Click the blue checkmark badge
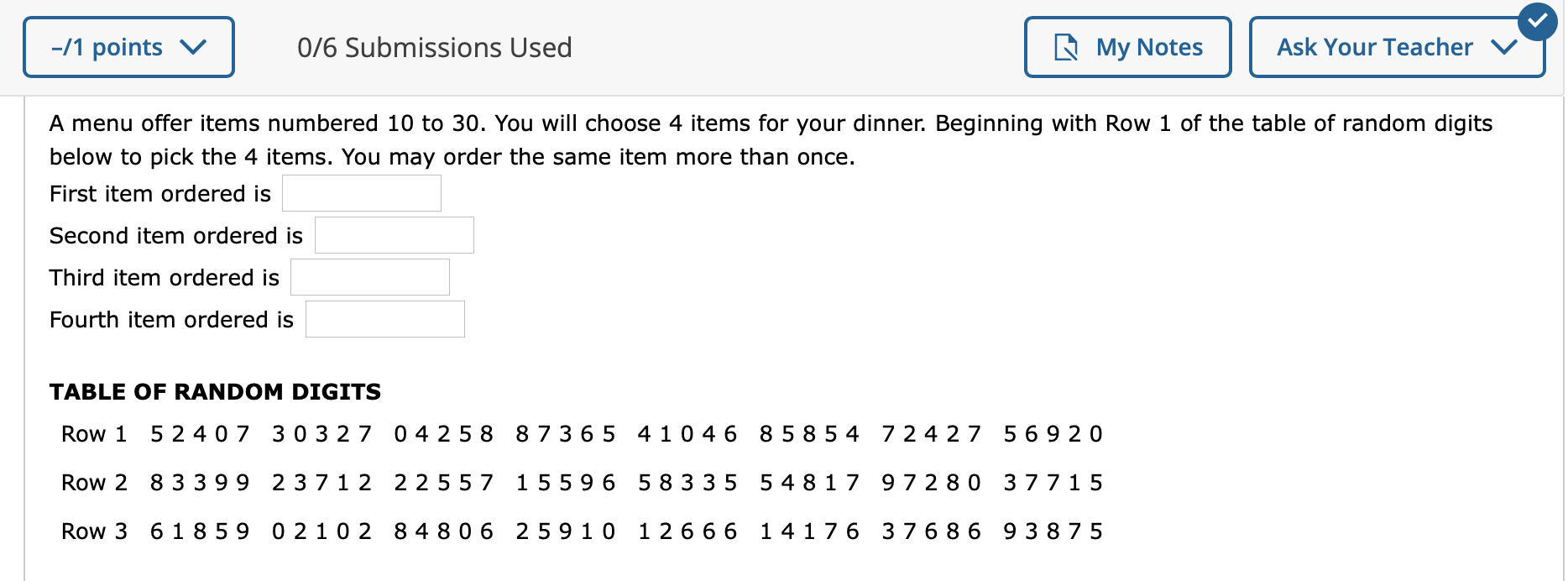 point(1539,22)
